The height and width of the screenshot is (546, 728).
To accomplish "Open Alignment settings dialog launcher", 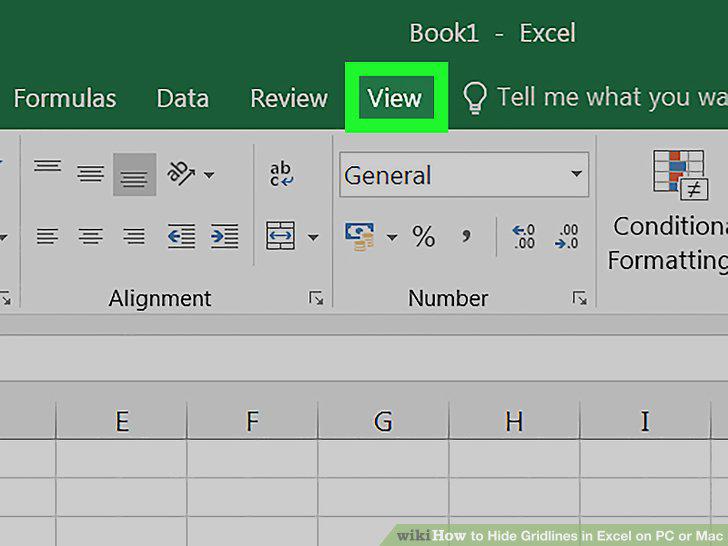I will 316,299.
